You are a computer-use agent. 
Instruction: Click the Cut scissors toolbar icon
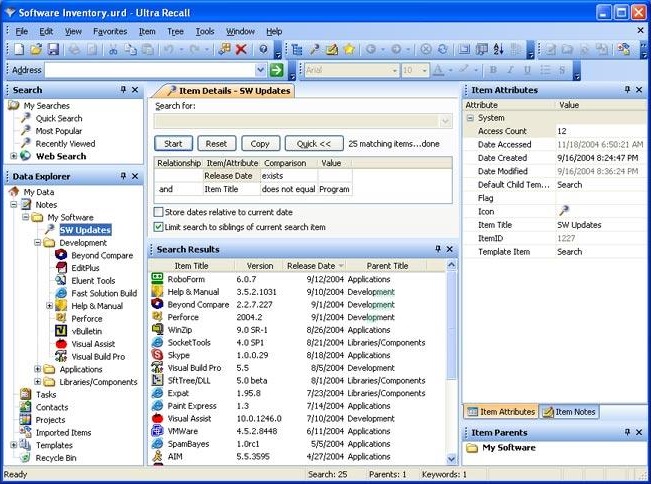pyautogui.click(x=113, y=49)
